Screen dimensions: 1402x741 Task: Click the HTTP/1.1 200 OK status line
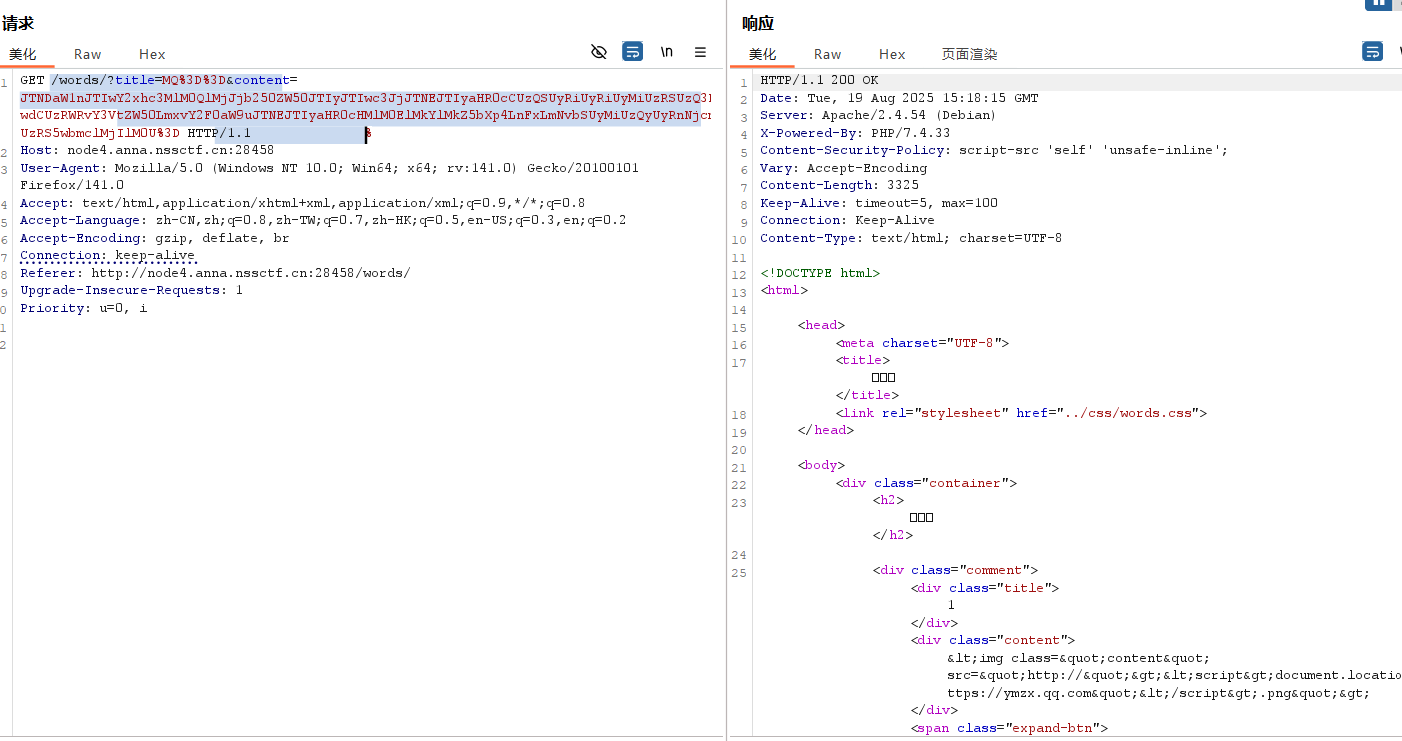[819, 80]
